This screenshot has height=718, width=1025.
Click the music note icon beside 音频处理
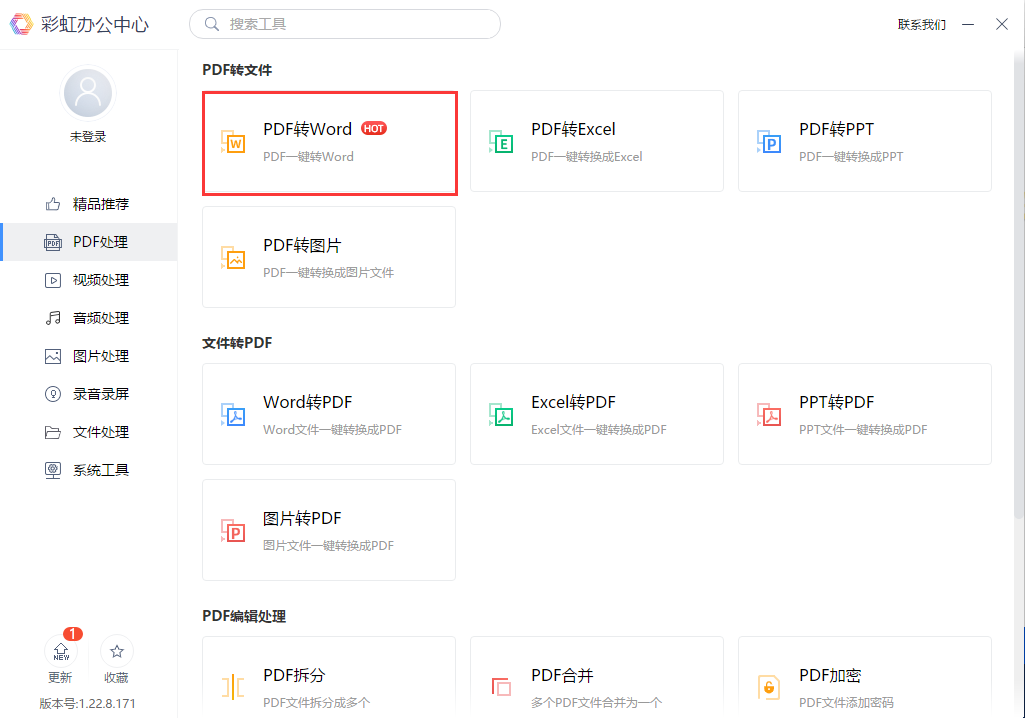(53, 318)
